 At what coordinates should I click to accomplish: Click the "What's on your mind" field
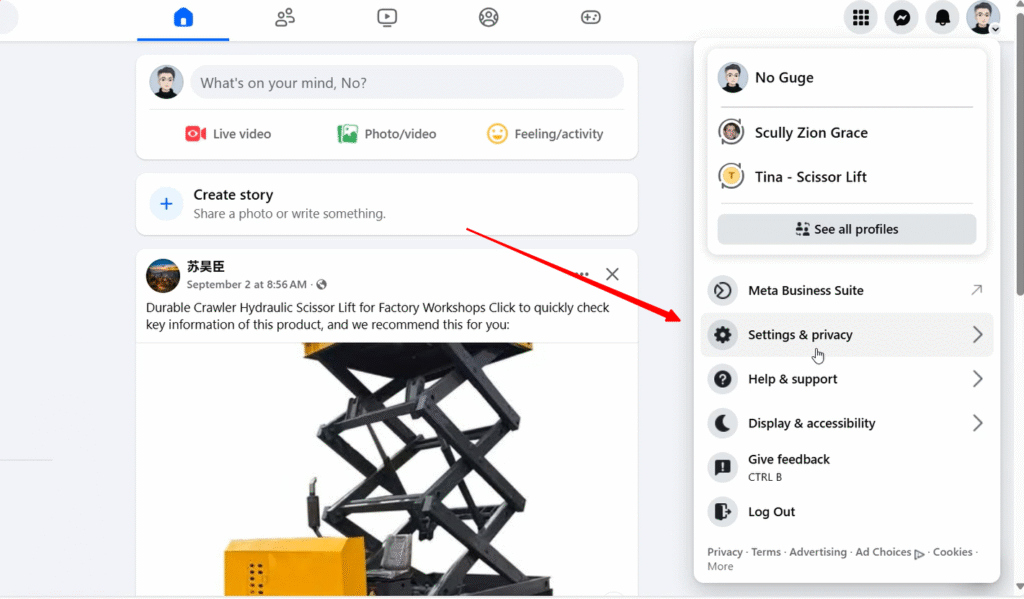point(406,83)
